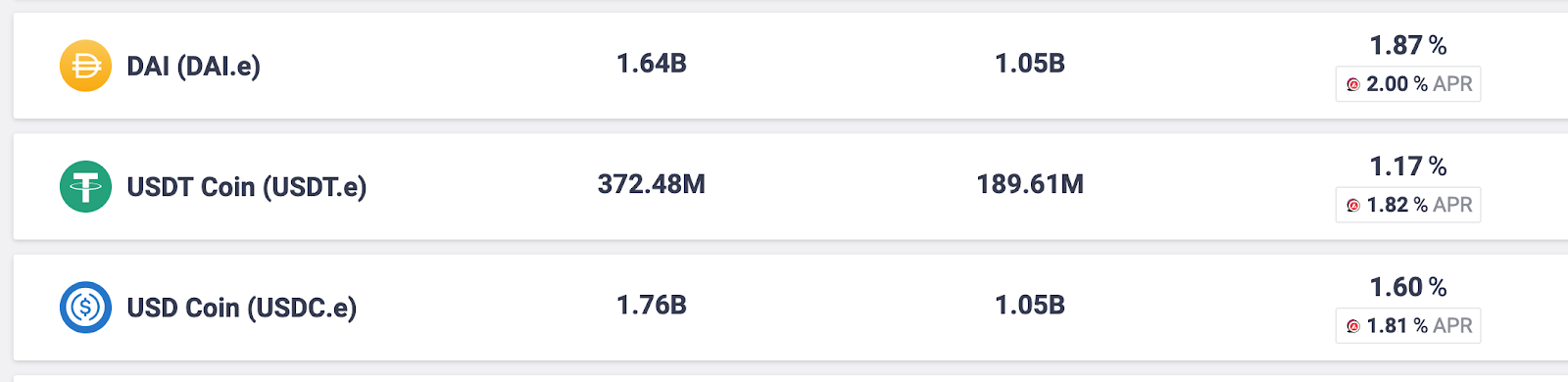
Task: Select the DAI market size 1.64B
Action: 652,64
